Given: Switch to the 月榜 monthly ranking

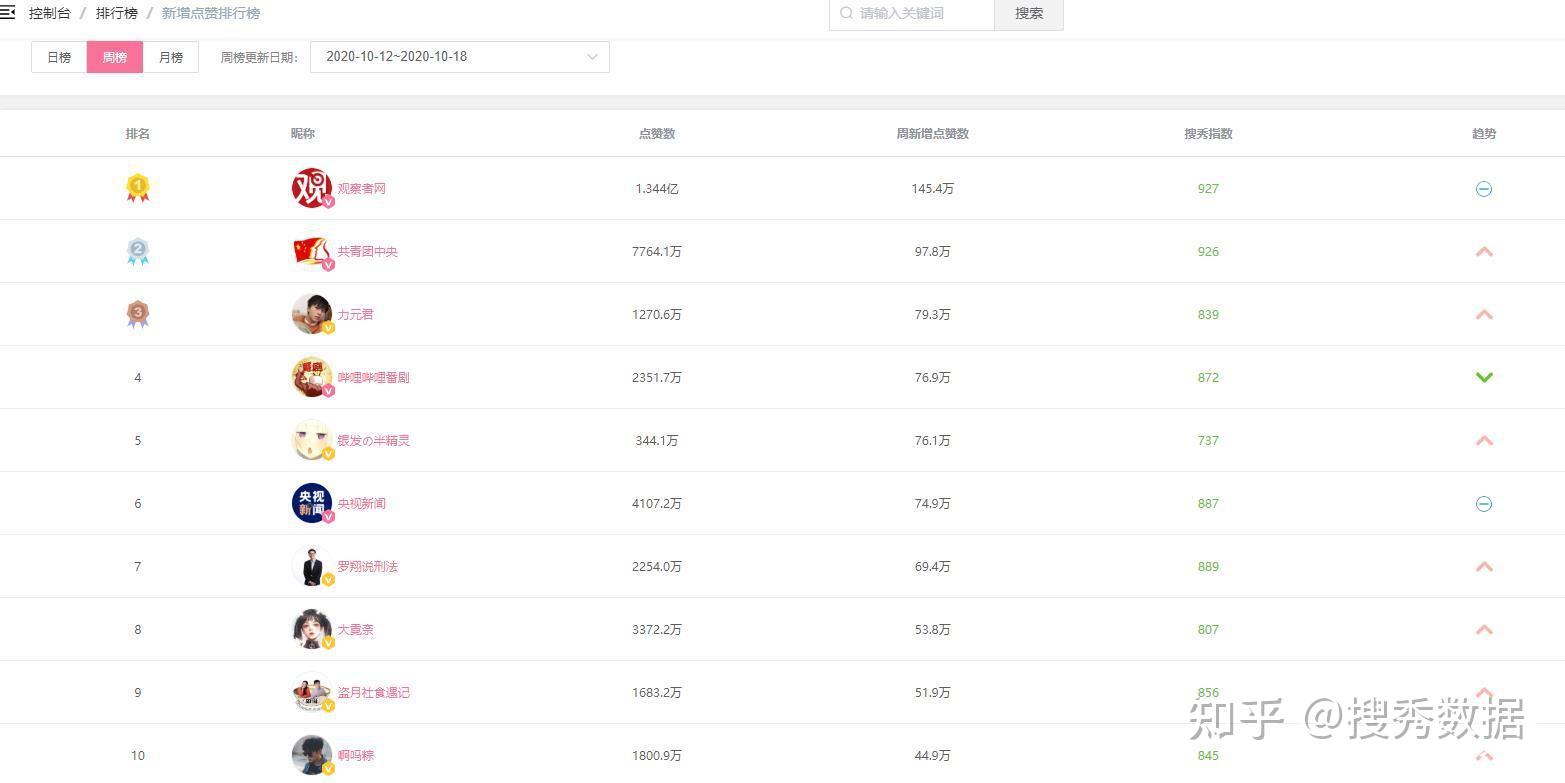Looking at the screenshot, I should tap(171, 57).
